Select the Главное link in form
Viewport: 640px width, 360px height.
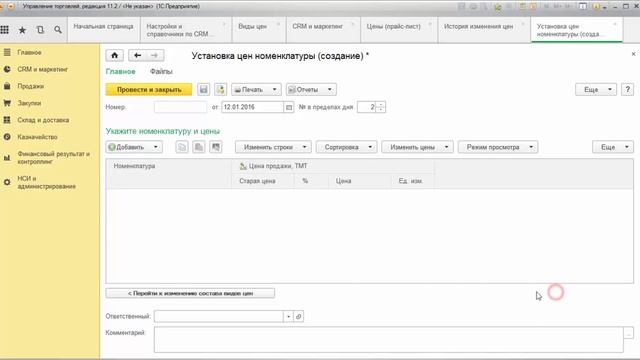point(120,71)
